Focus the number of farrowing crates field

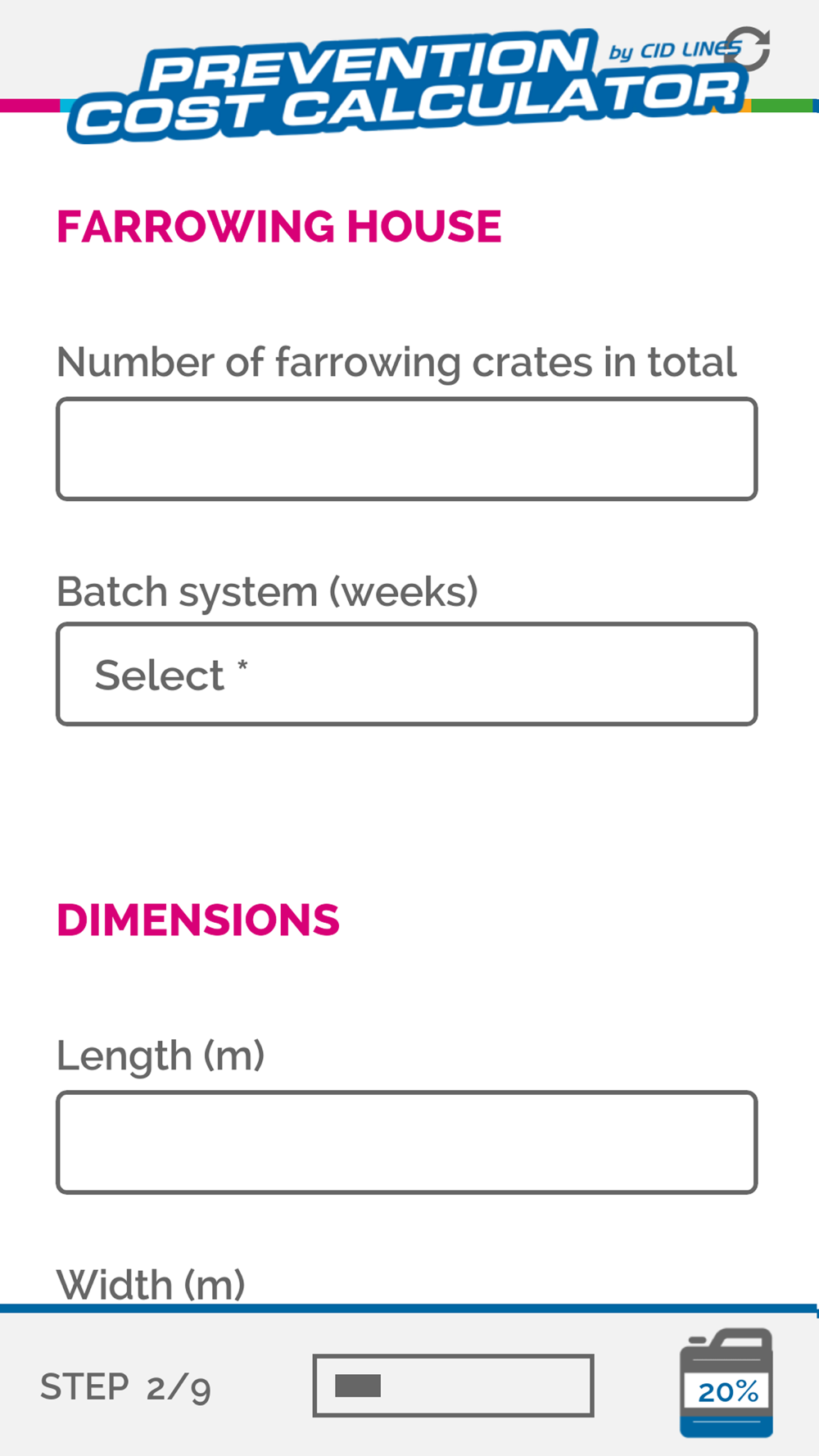407,449
